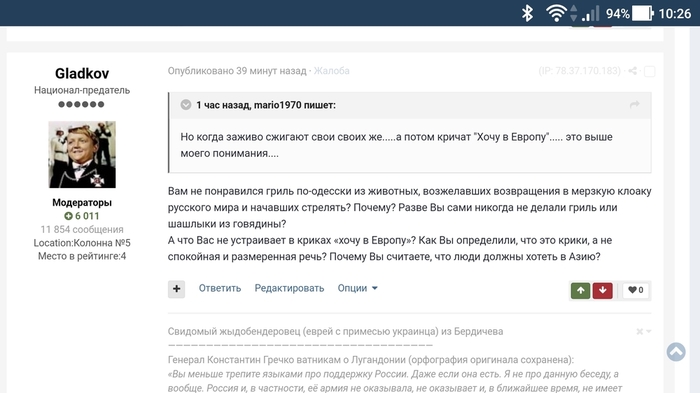This screenshot has height=393, width=700.
Task: Tap the Wi-Fi signal icon
Action: pos(556,13)
